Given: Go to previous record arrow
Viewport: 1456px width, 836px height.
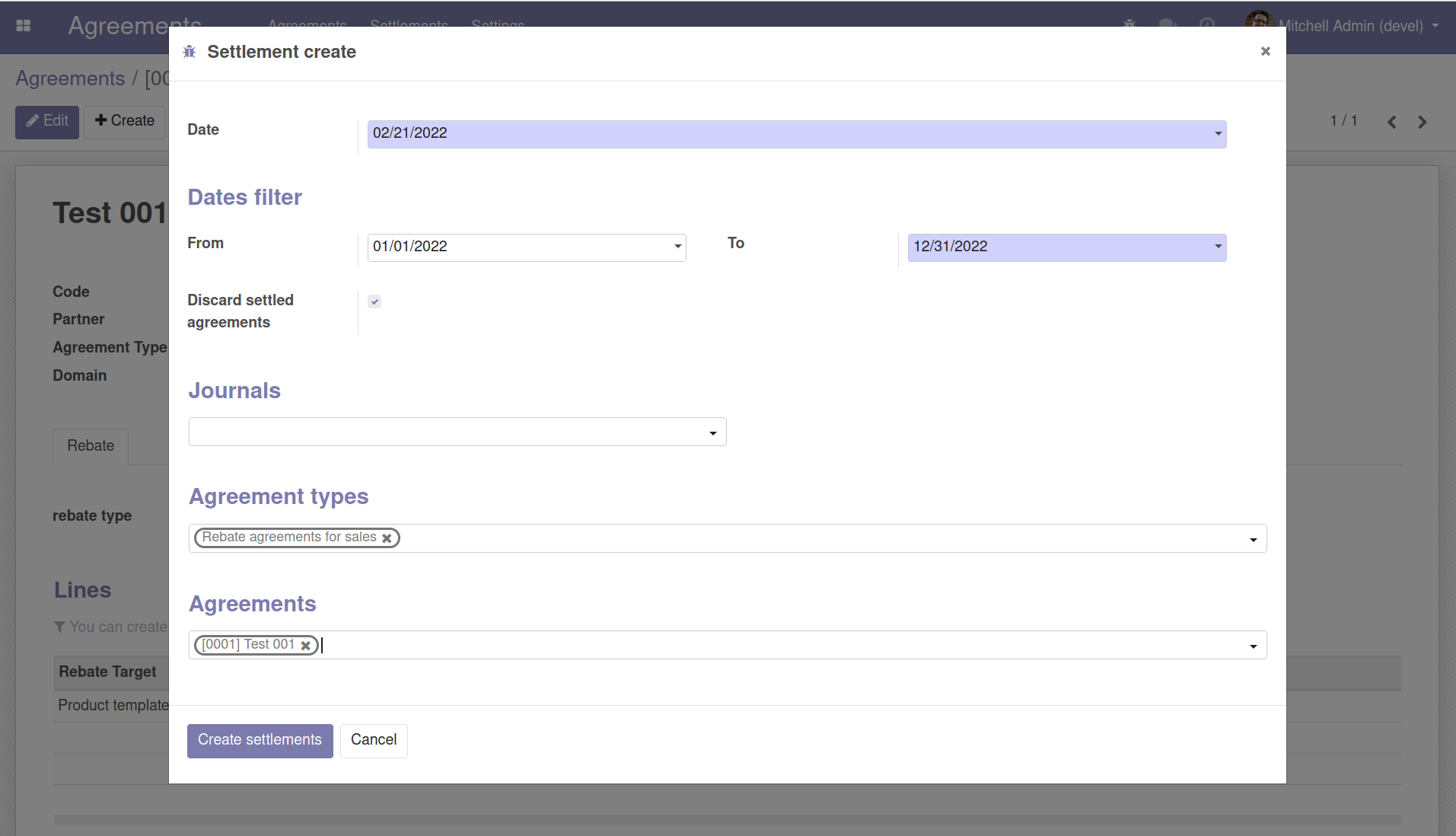Looking at the screenshot, I should [x=1391, y=122].
